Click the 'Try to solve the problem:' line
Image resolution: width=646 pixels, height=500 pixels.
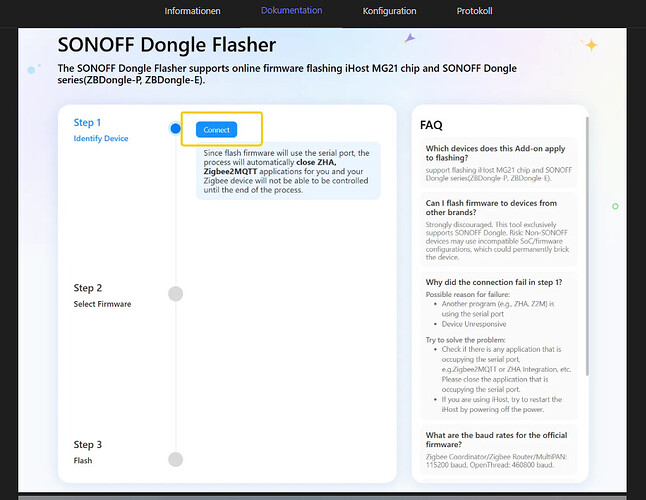coord(465,340)
